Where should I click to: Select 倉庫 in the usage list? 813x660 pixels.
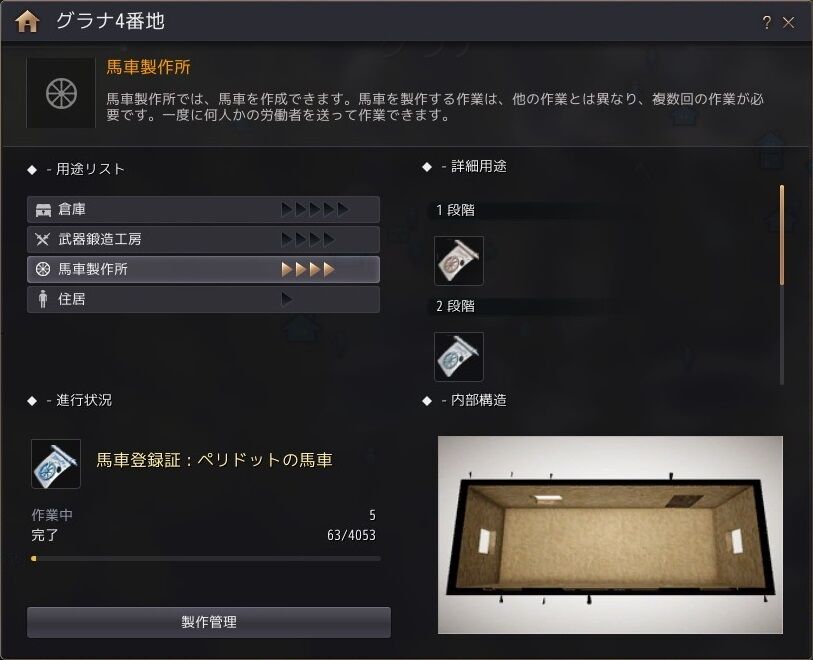[203, 209]
